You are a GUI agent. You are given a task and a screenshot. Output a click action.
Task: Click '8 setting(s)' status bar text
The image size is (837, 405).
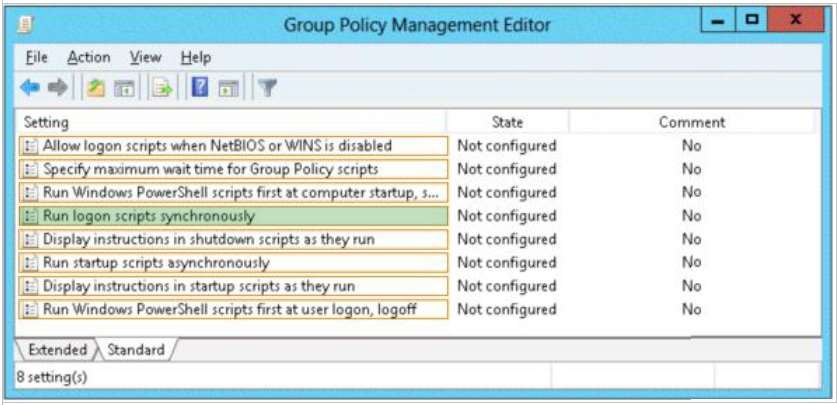click(51, 377)
